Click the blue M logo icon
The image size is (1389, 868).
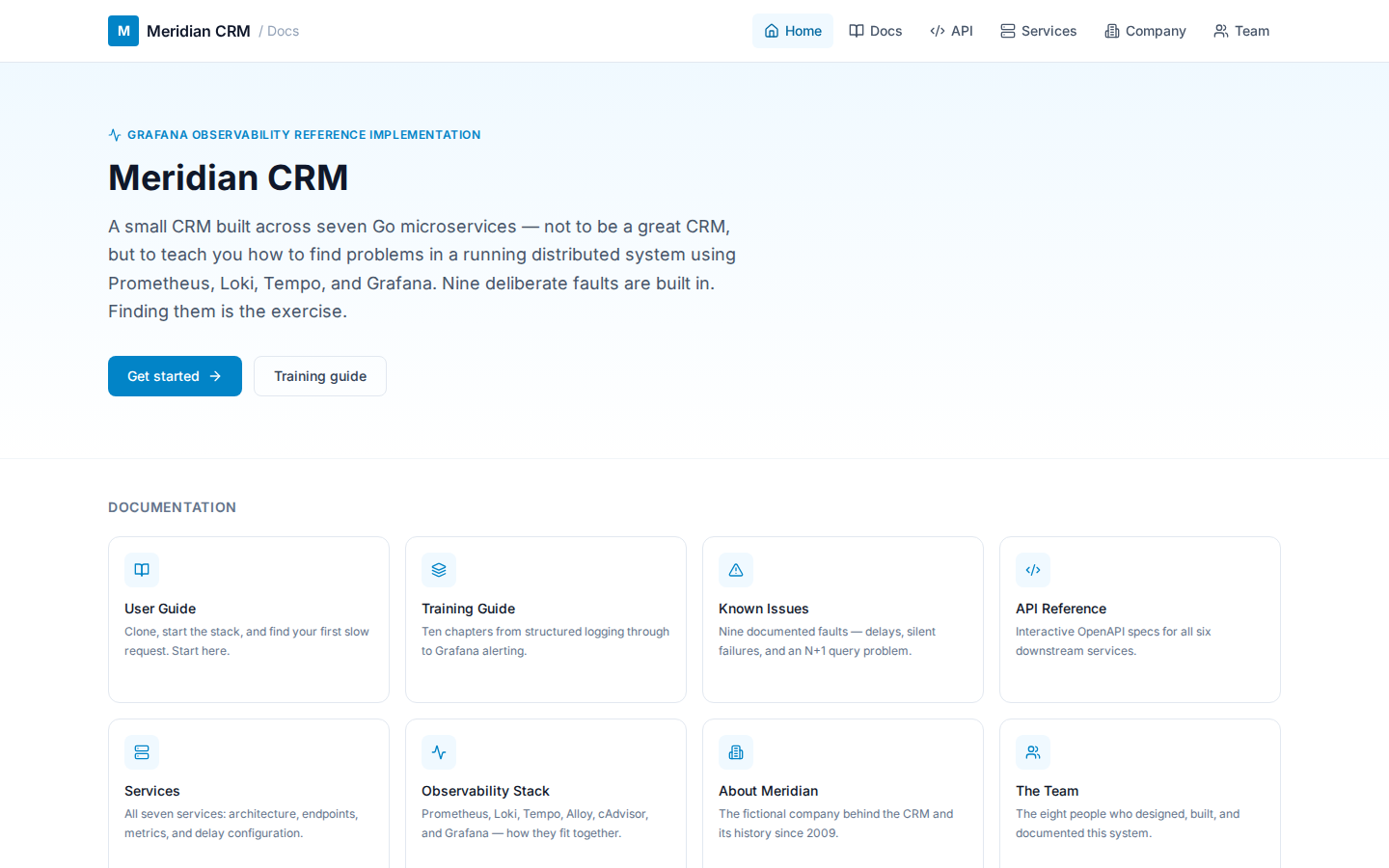(123, 31)
